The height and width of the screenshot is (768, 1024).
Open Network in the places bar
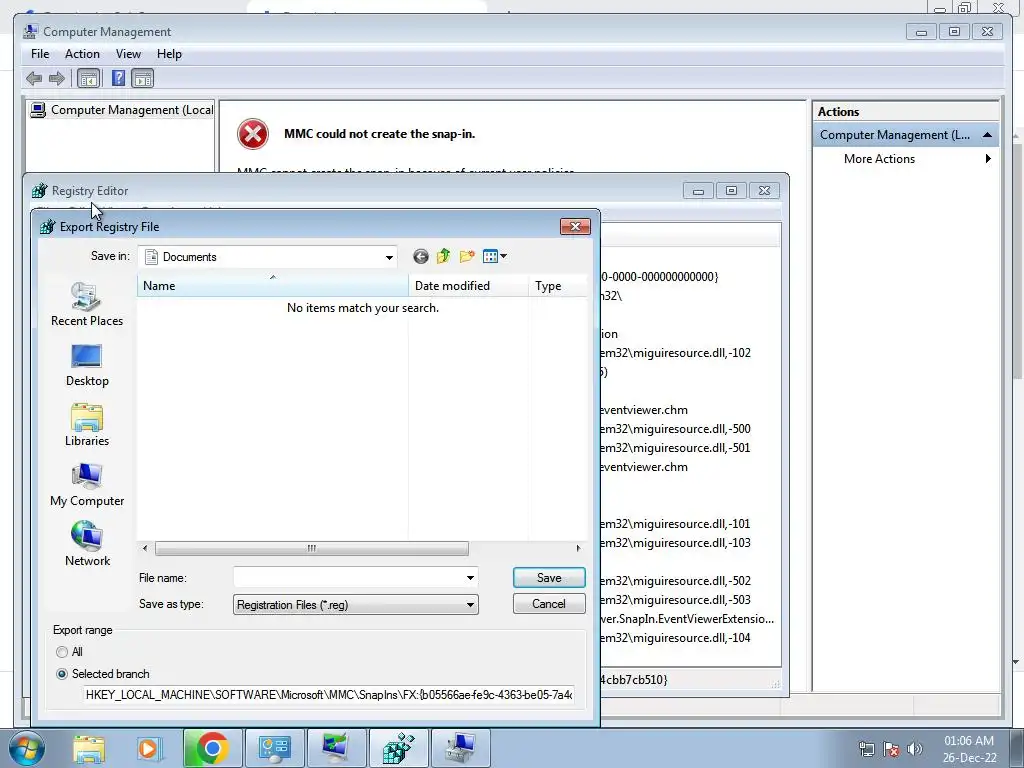(87, 544)
